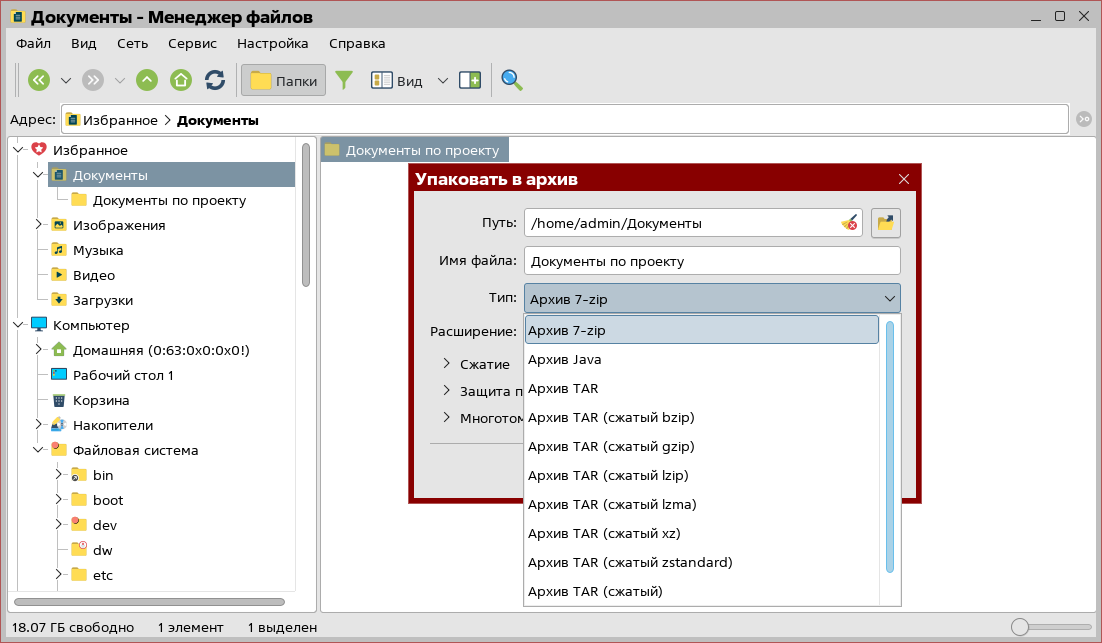
Task: Open the Сеть menu
Action: [132, 44]
